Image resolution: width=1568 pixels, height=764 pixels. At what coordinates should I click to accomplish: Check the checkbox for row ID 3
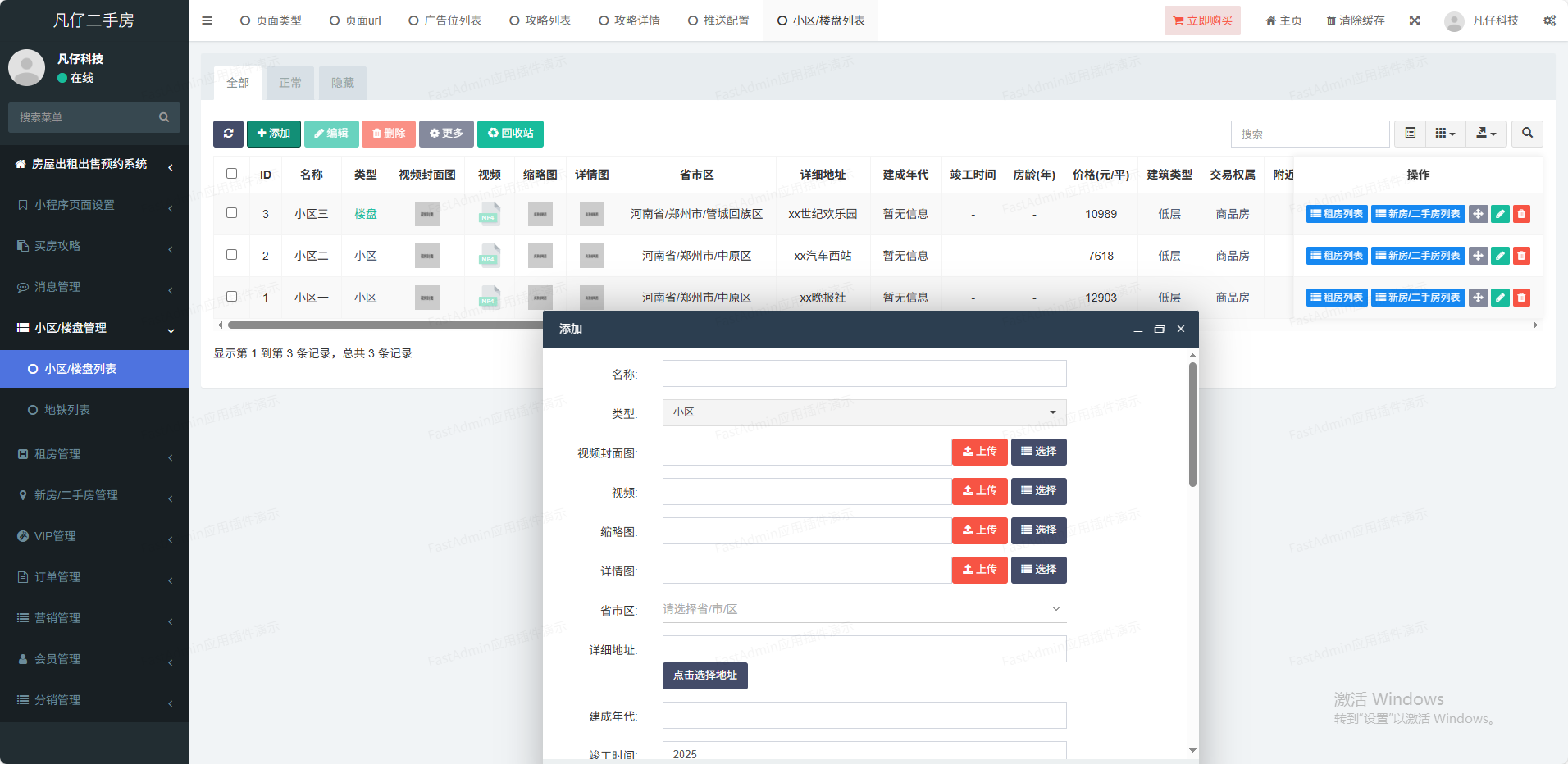[x=231, y=213]
